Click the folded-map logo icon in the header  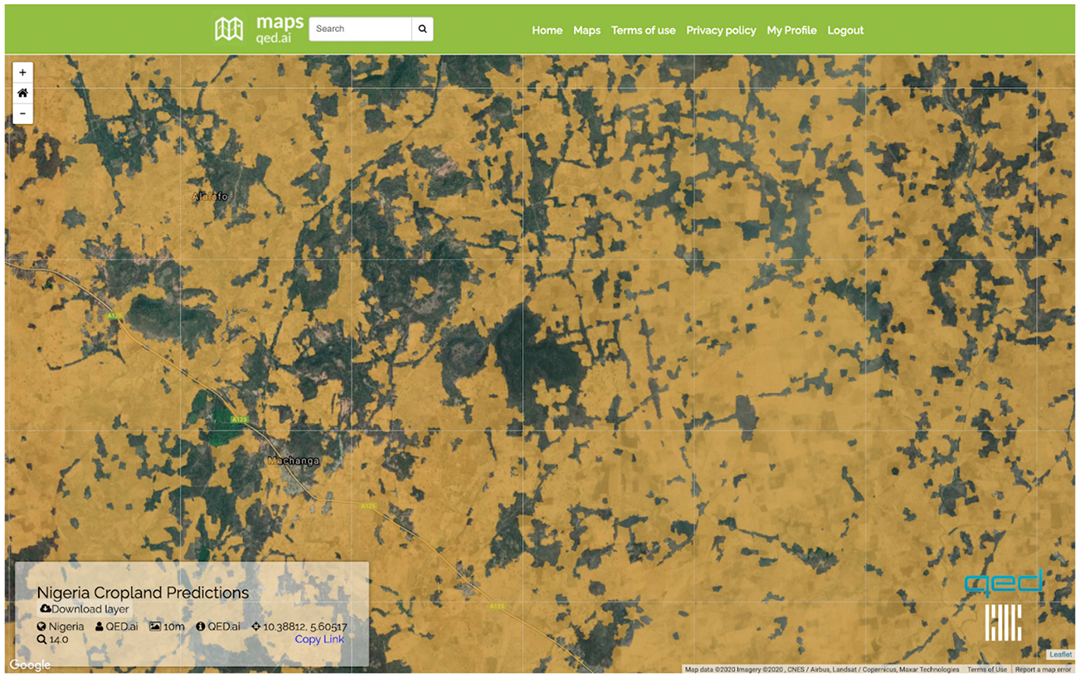pos(229,29)
